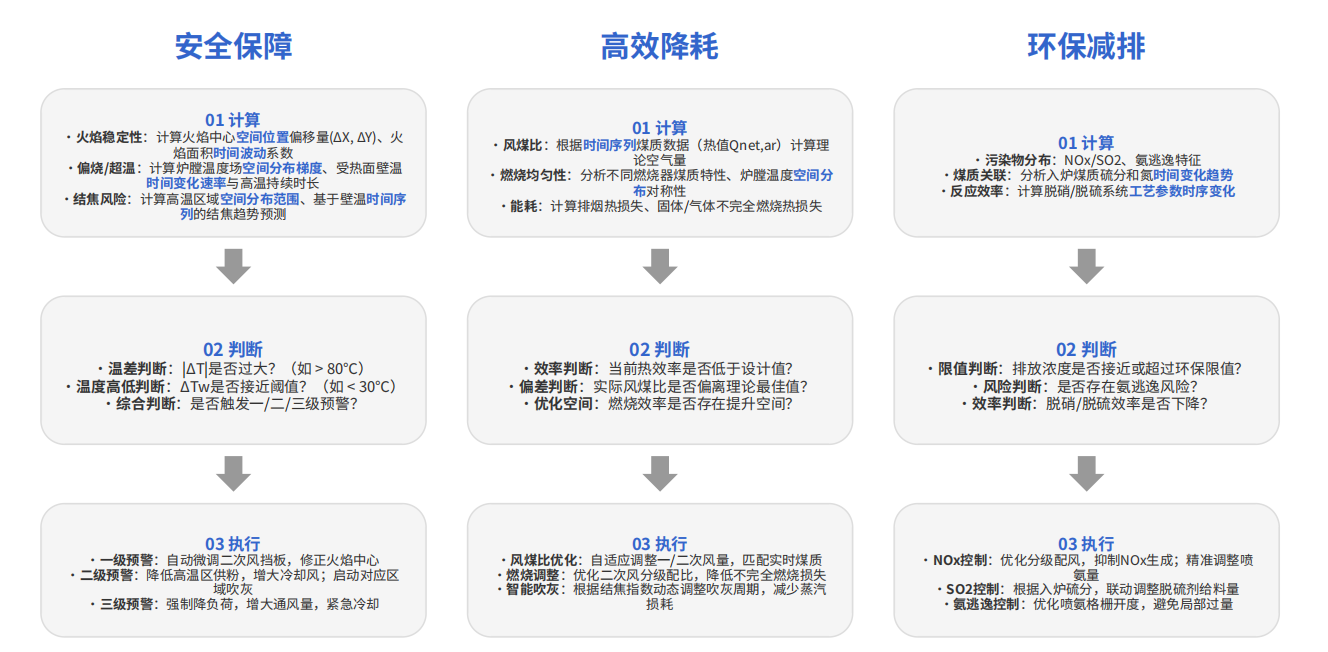The width and height of the screenshot is (1328, 652).
Task: Click the bold 污染物分布 label
Action: tap(1018, 160)
